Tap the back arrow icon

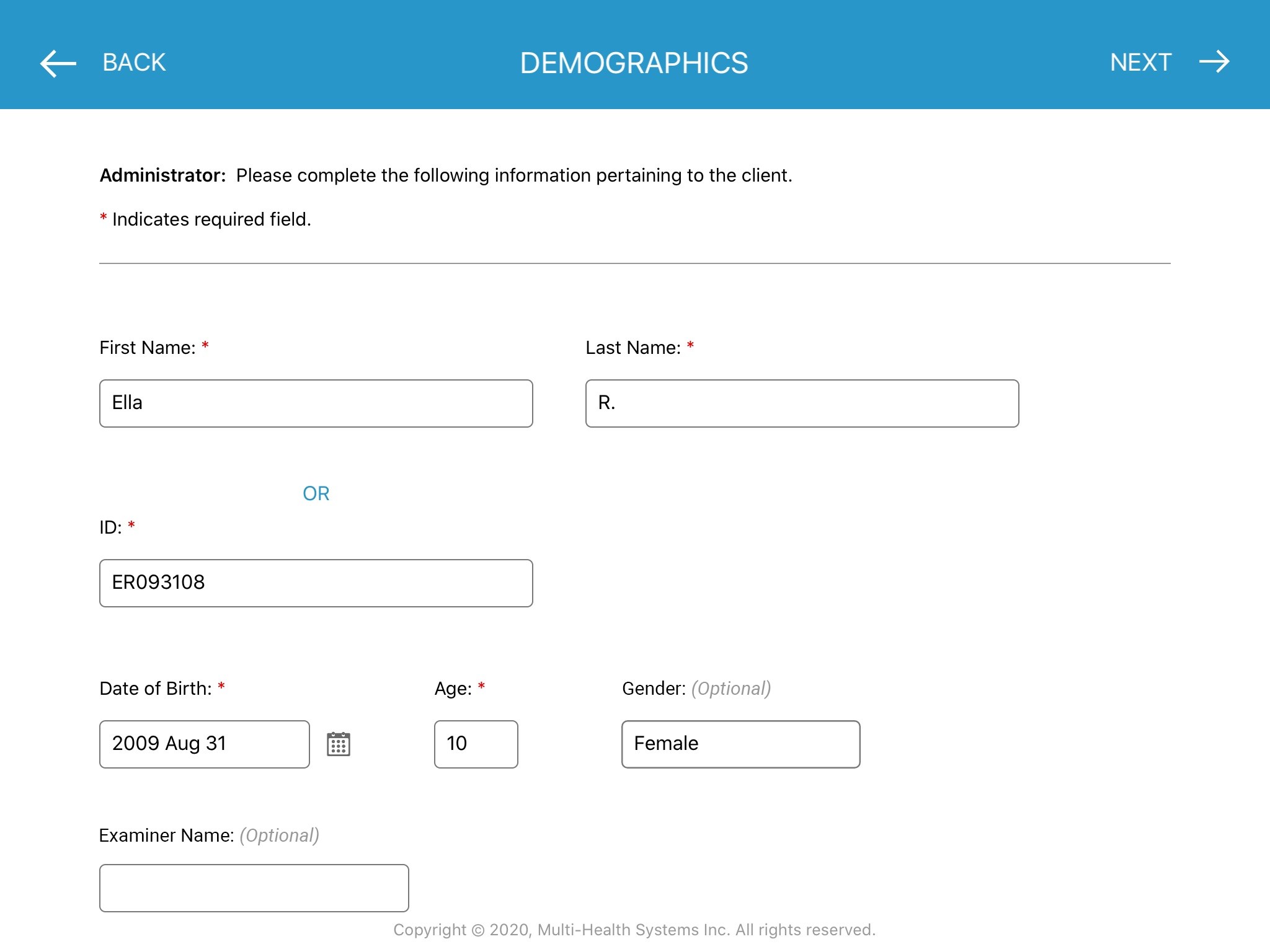[58, 63]
